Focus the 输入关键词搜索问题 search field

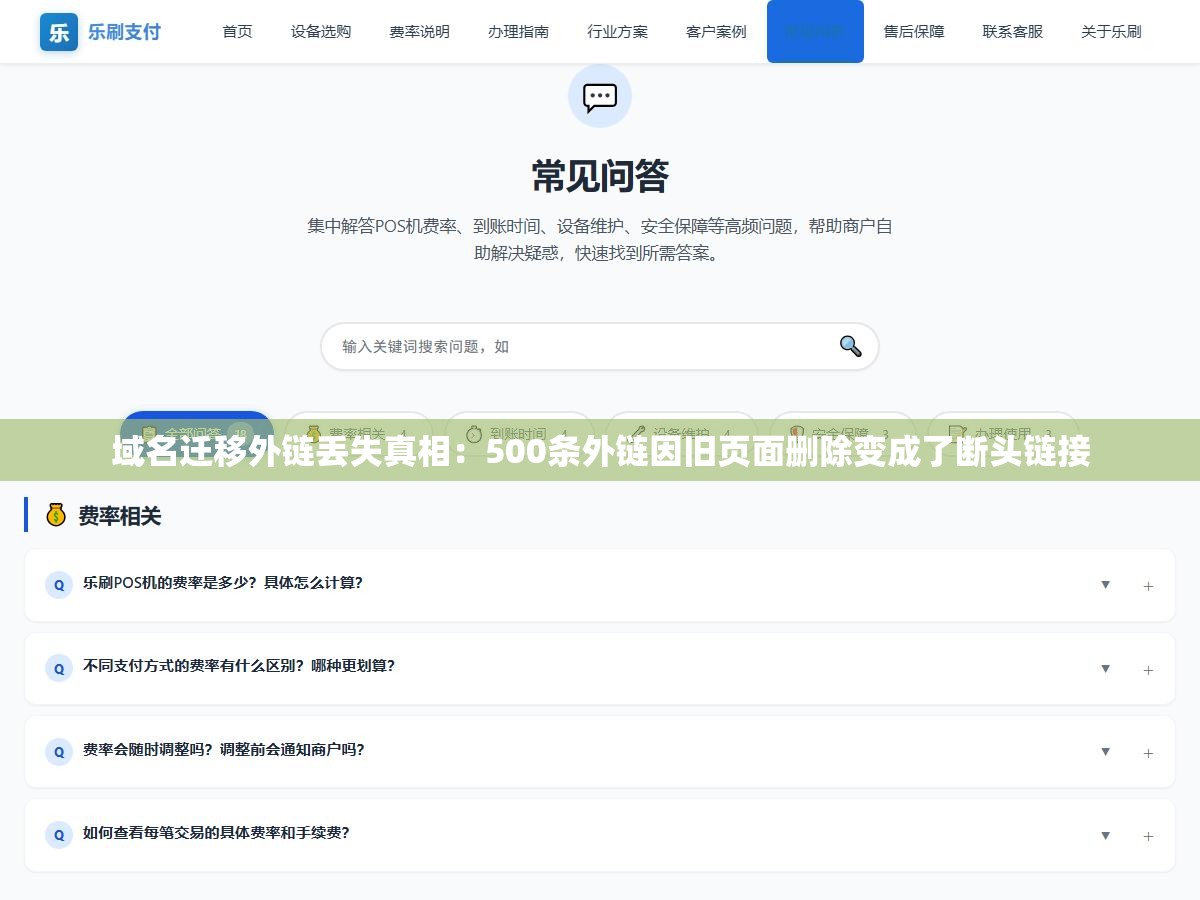coord(600,346)
